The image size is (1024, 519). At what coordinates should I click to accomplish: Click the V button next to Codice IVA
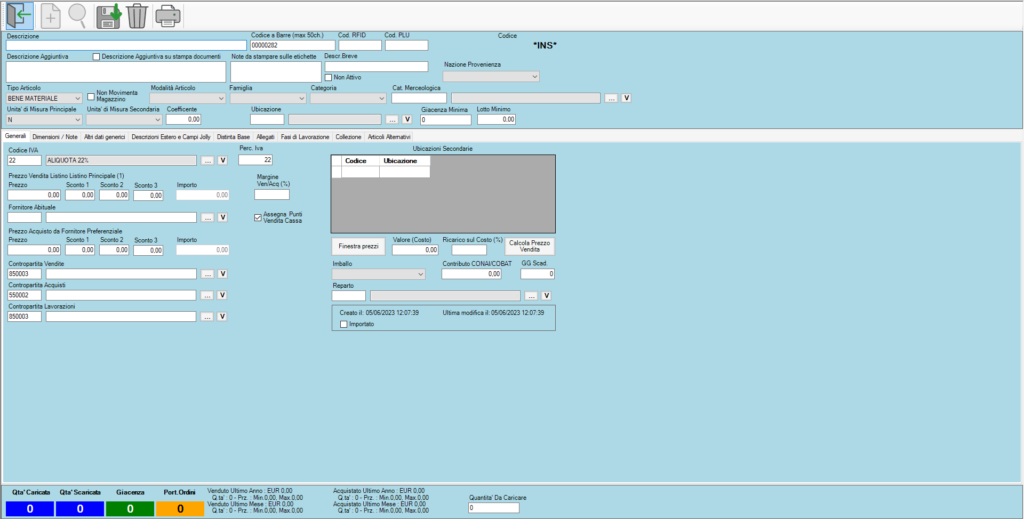click(223, 160)
